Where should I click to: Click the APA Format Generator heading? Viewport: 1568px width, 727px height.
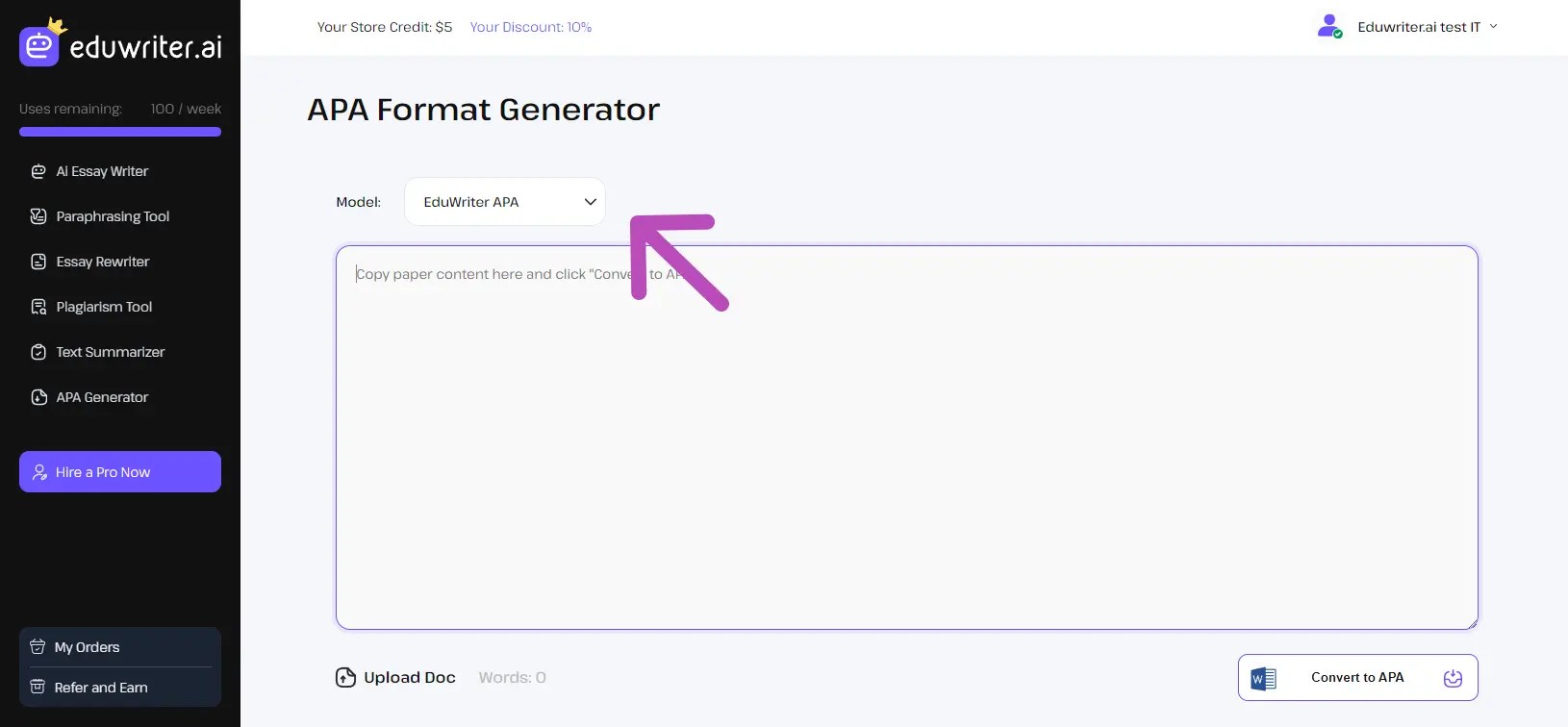point(484,110)
